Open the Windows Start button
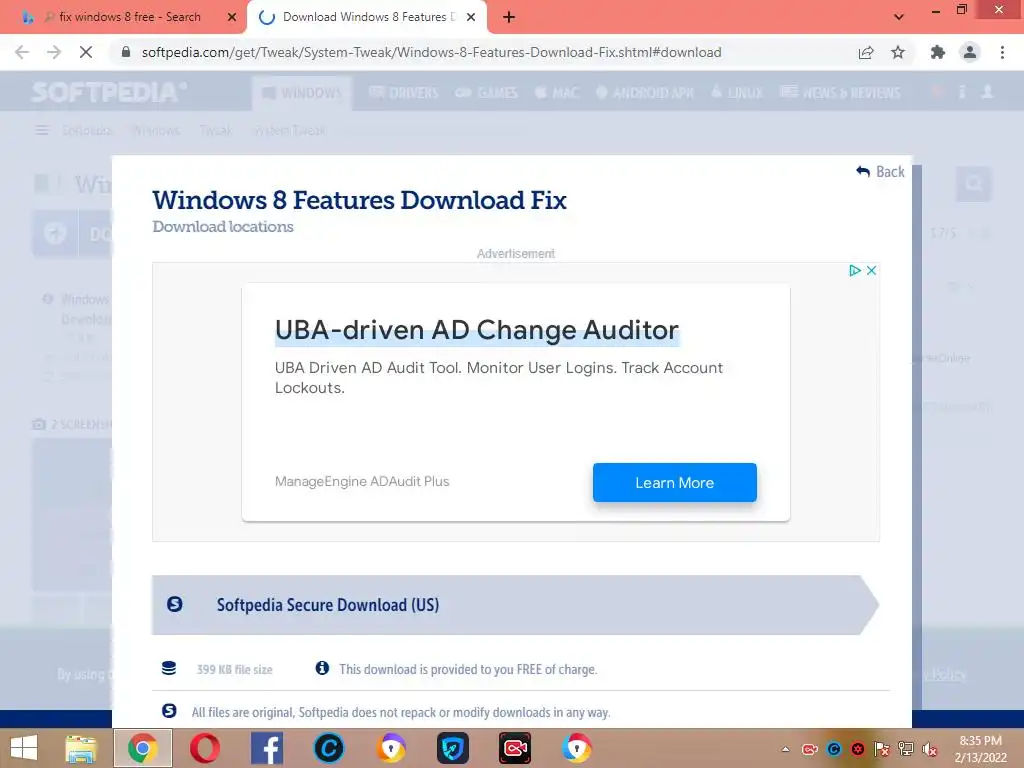This screenshot has width=1024, height=768. click(24, 748)
